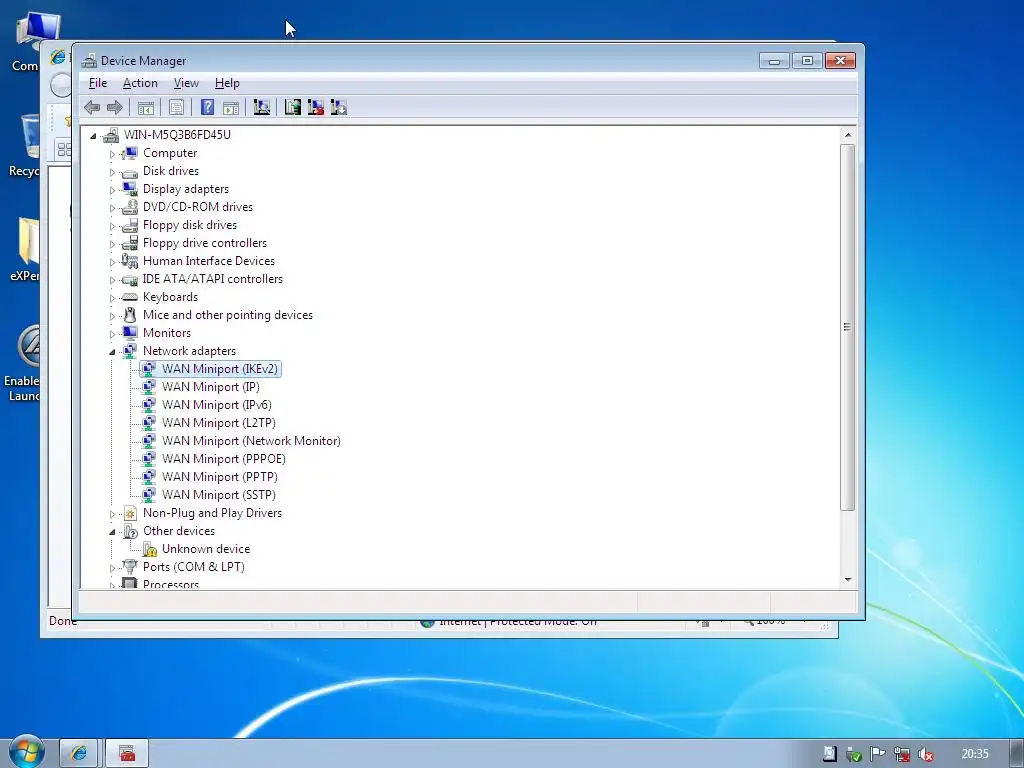Click Update Driver Software toolbar icon

coord(293,107)
